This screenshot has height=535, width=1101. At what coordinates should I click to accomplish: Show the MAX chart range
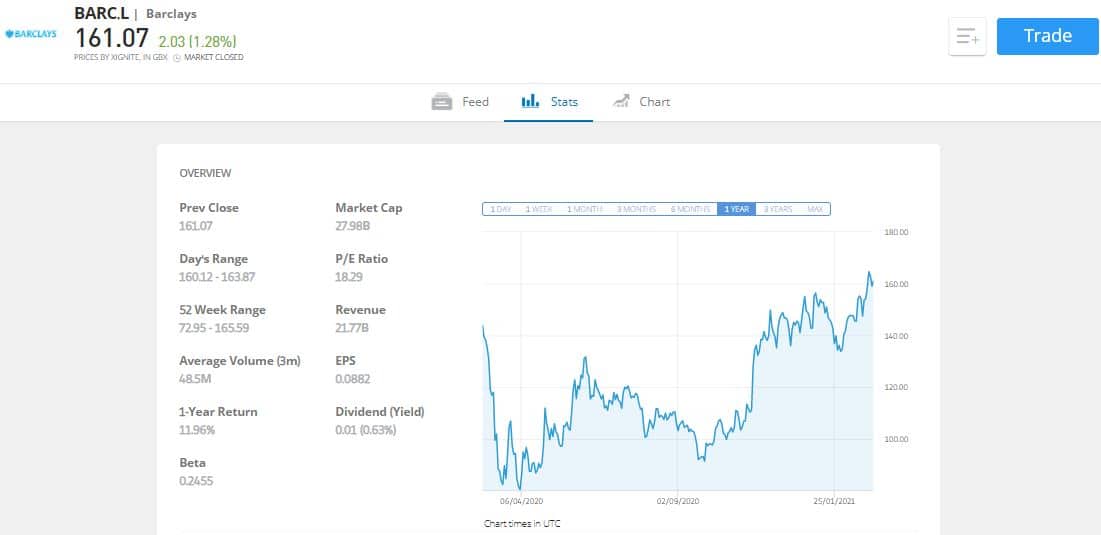815,209
